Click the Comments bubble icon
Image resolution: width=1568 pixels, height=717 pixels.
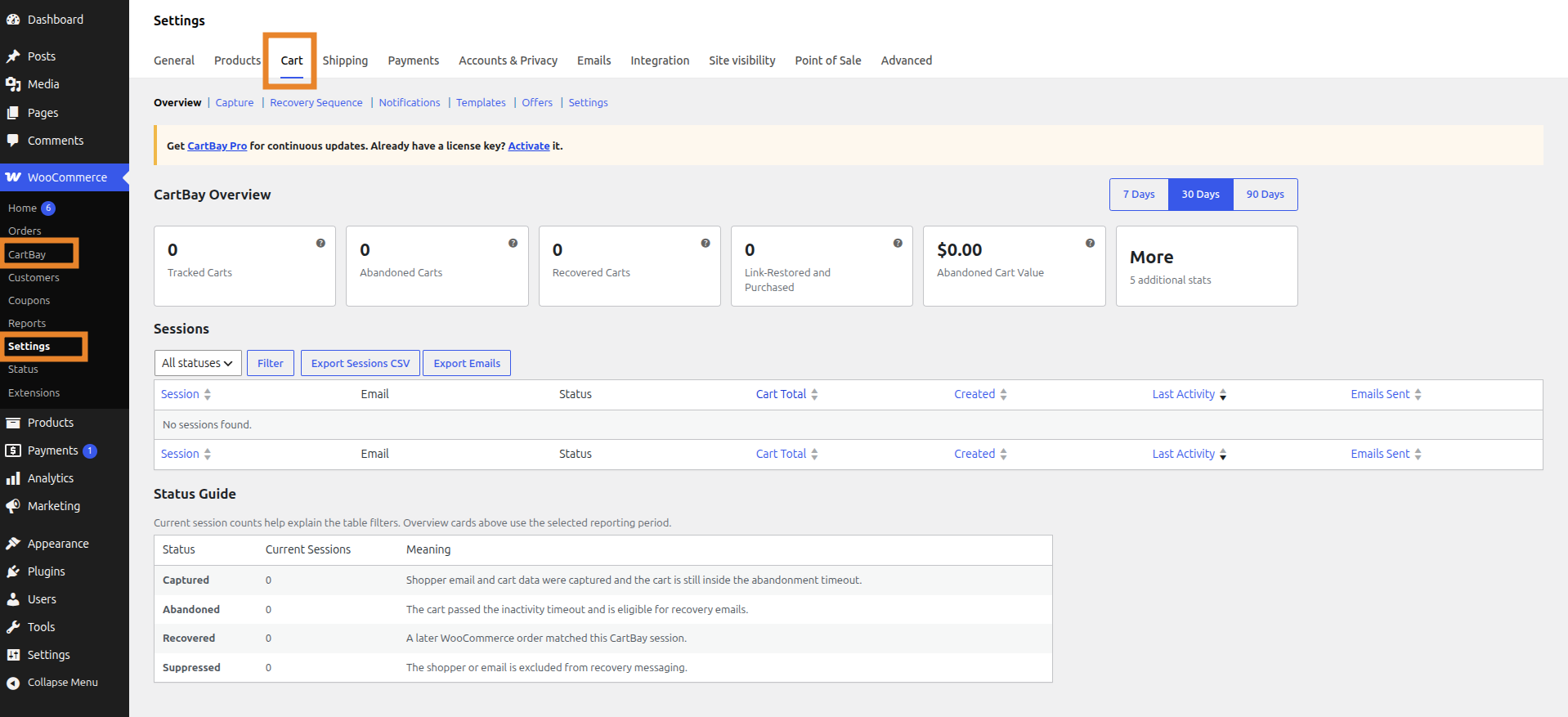tap(13, 141)
